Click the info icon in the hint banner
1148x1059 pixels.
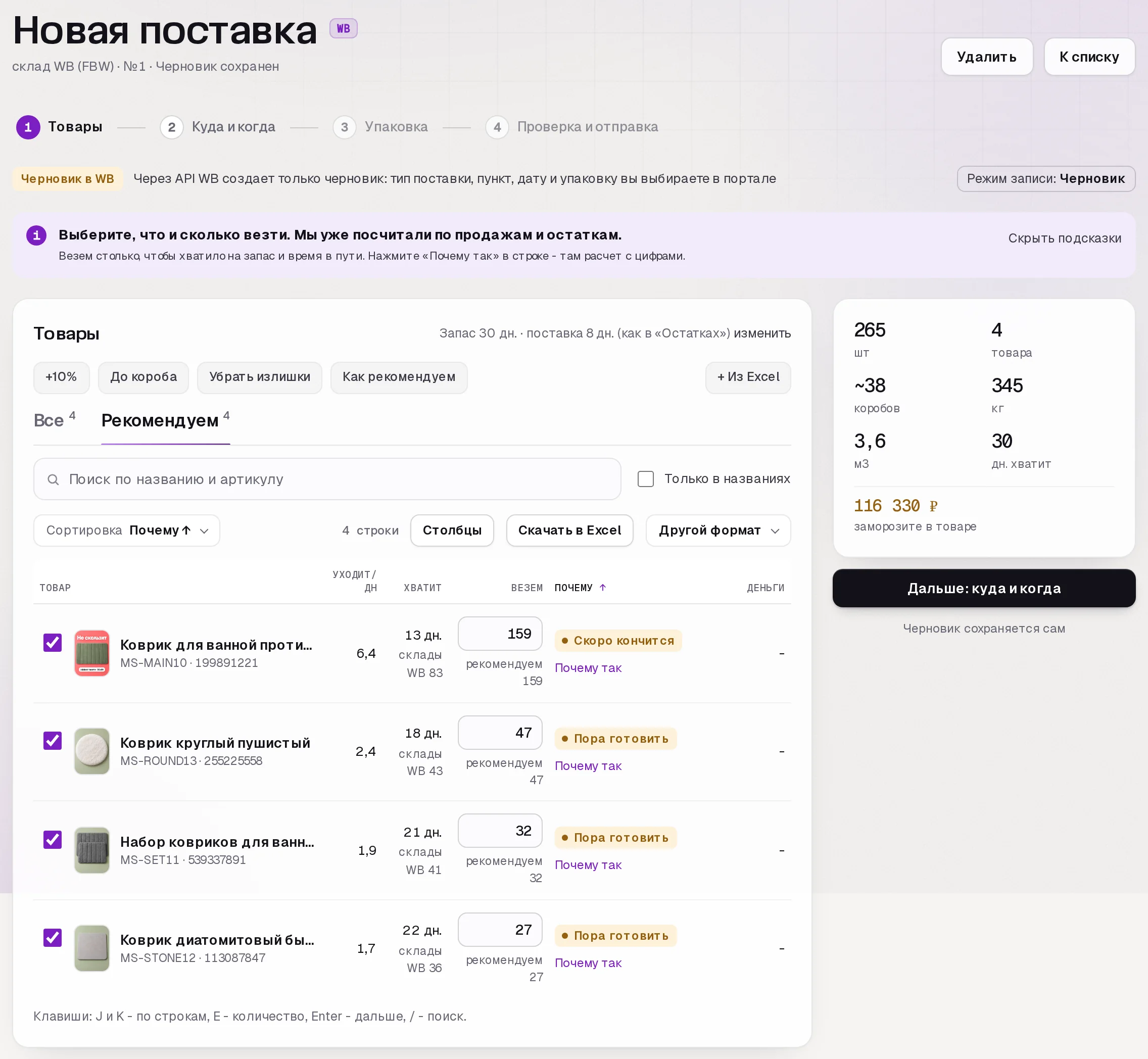pyautogui.click(x=37, y=235)
